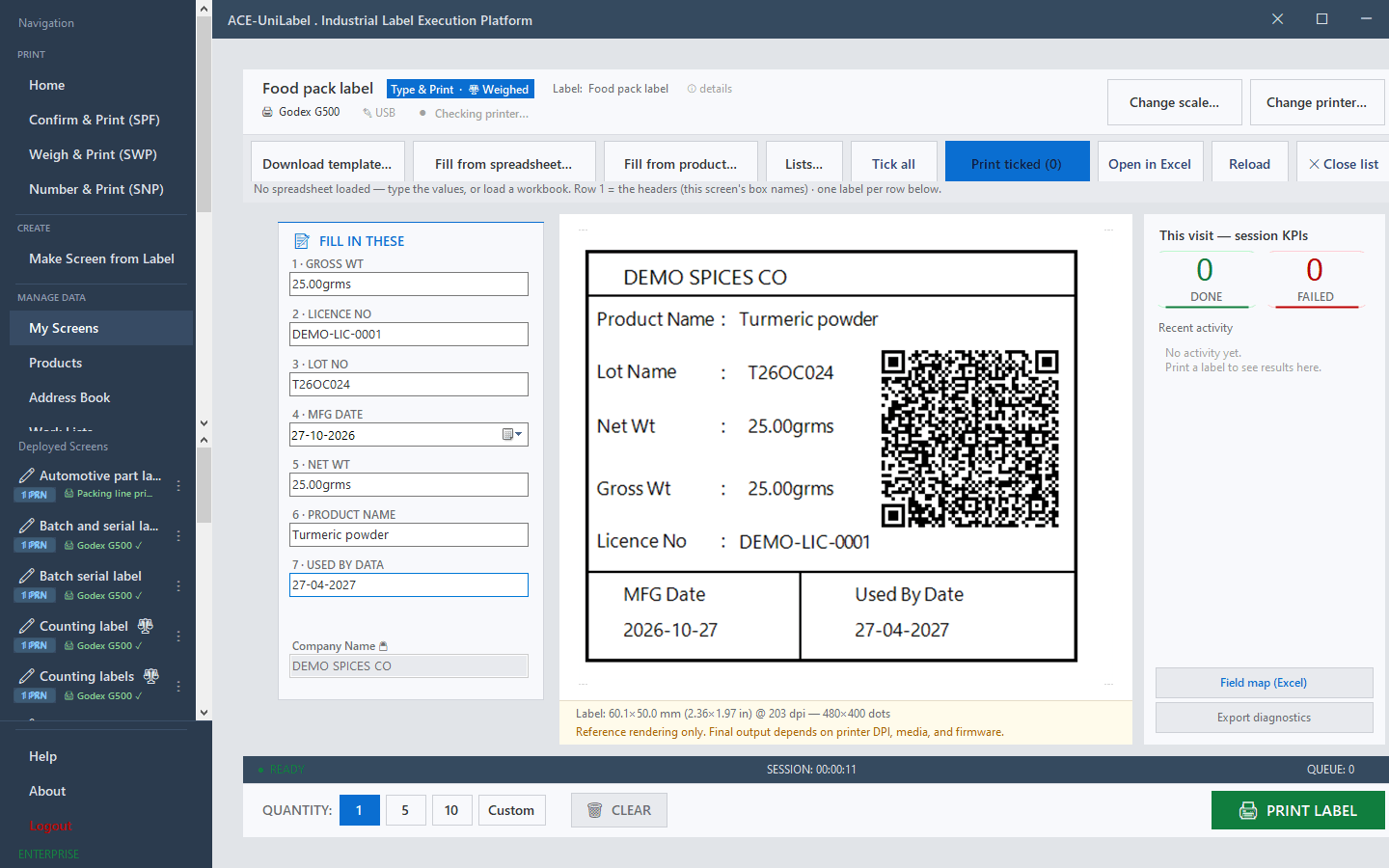Viewport: 1389px width, 868px height.
Task: Click the printer icon on the PRINT LABEL button
Action: 1248,810
